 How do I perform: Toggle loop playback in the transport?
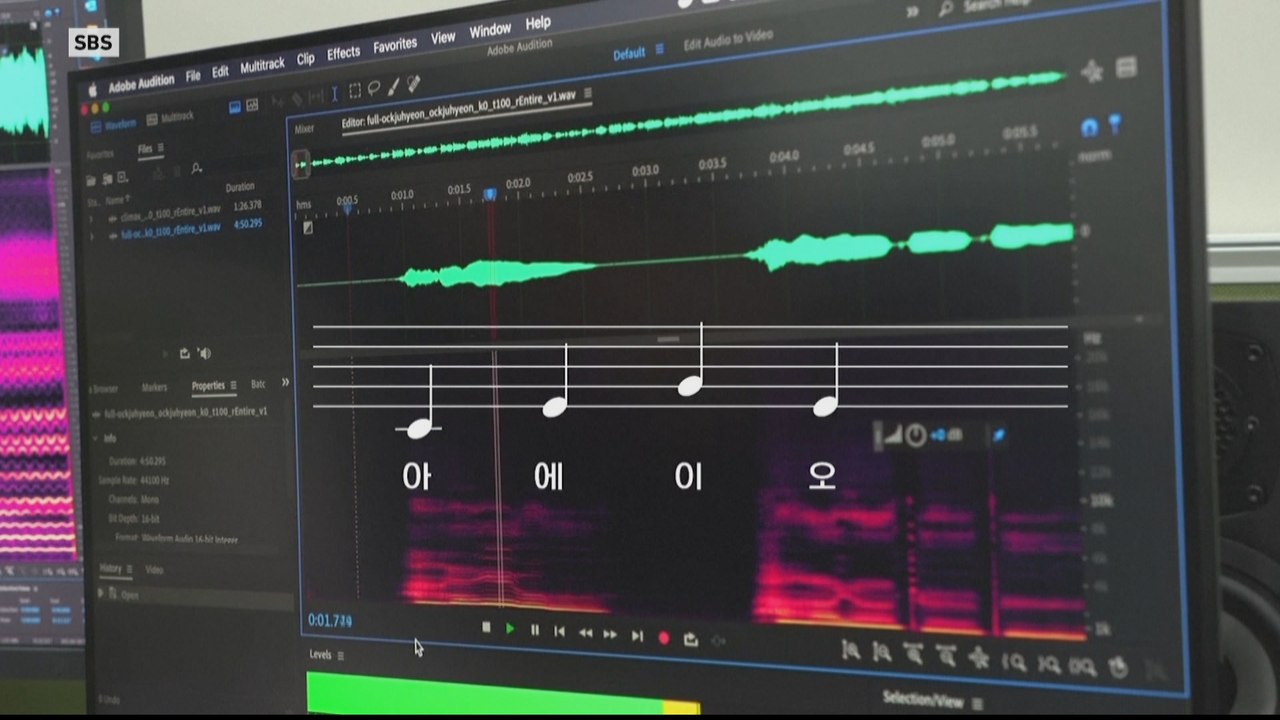(x=690, y=639)
